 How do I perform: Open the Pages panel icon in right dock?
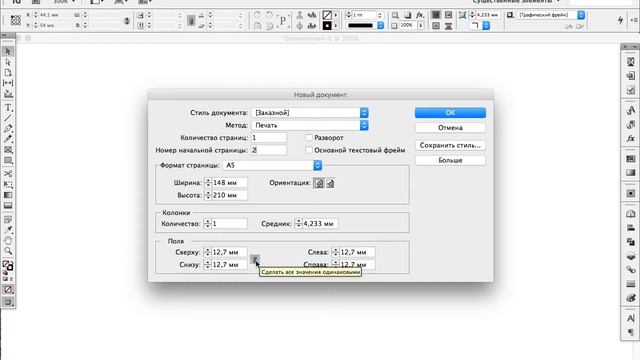631,214
